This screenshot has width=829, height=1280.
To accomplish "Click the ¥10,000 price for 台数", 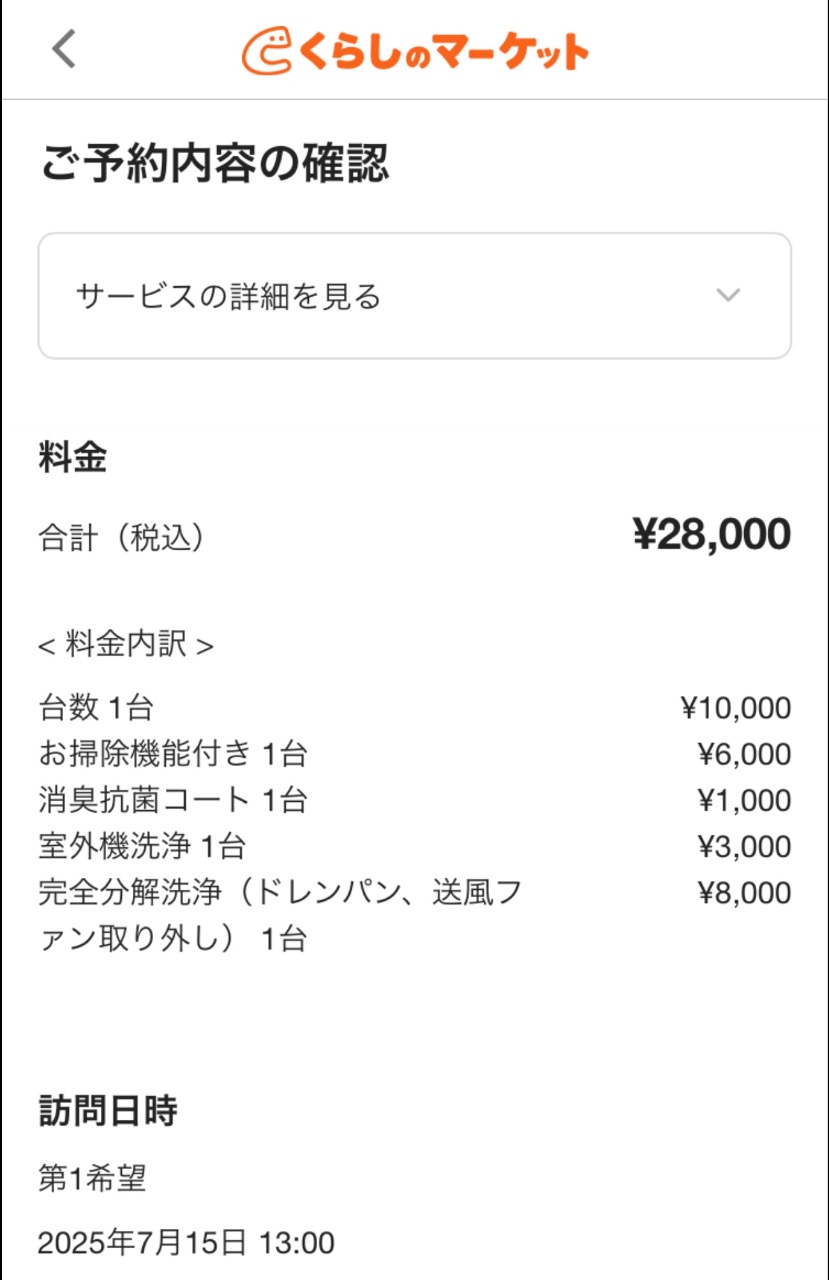I will click(735, 708).
